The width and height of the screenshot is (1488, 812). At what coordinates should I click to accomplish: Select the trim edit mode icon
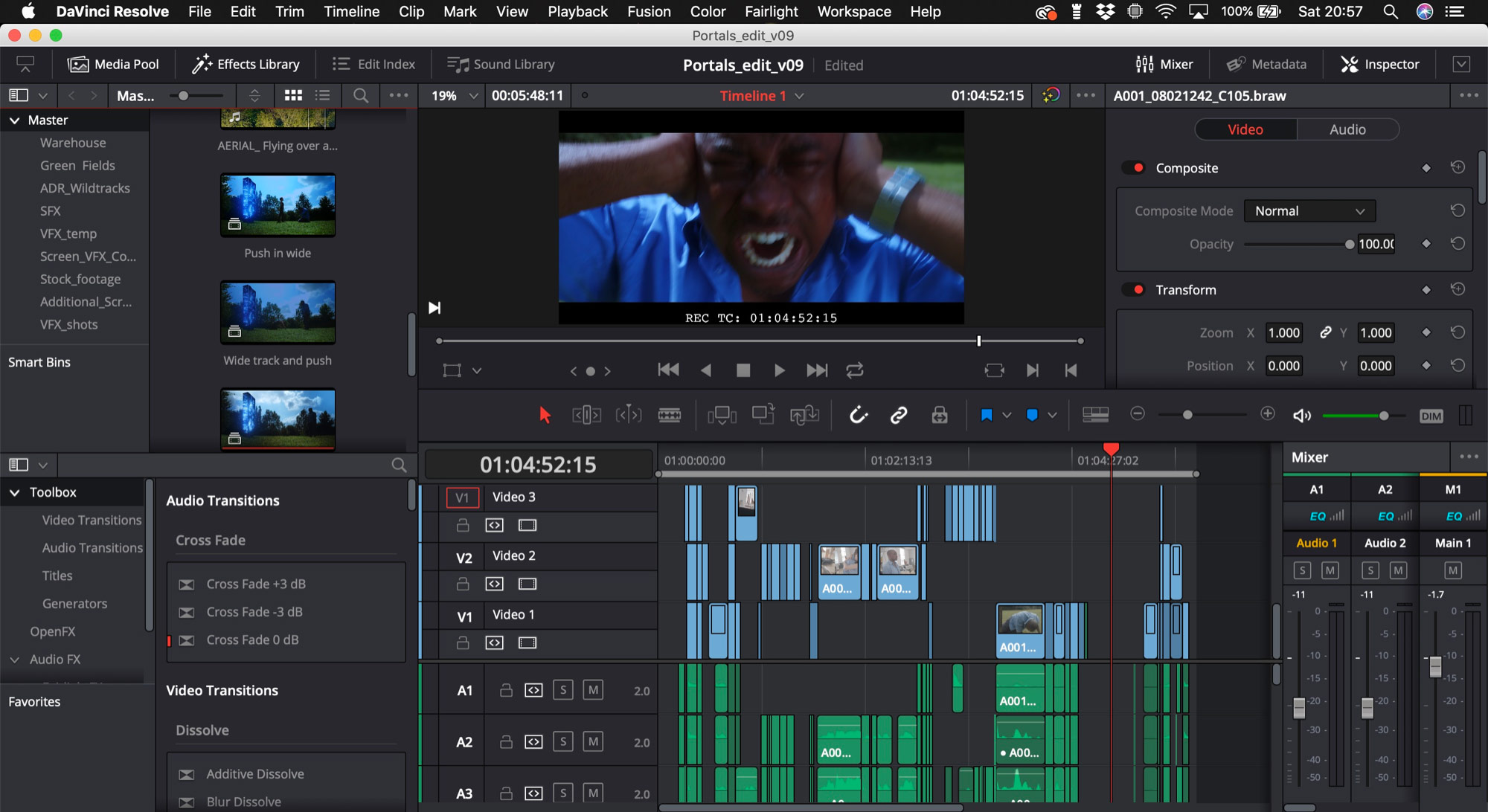[584, 414]
